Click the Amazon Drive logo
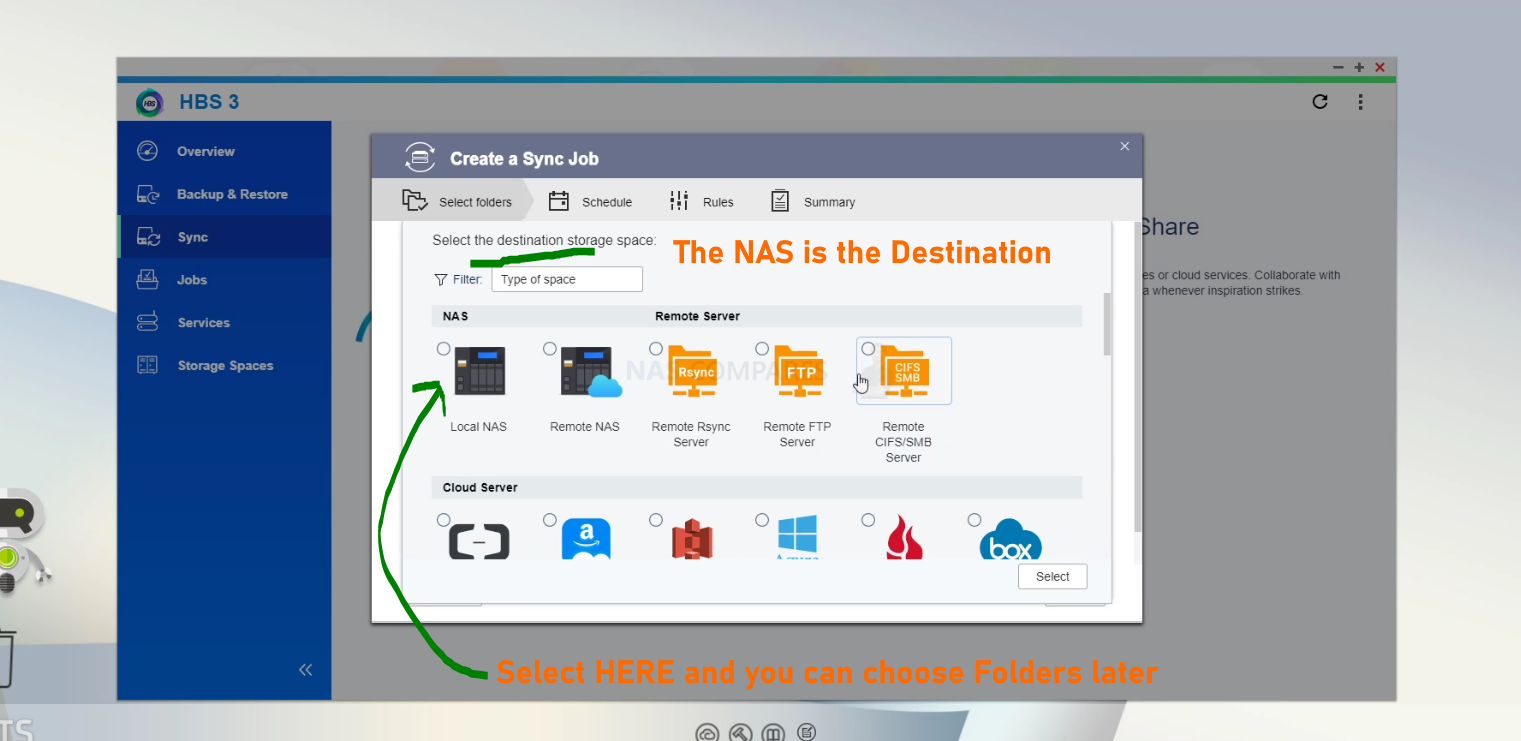1521x741 pixels. (586, 539)
